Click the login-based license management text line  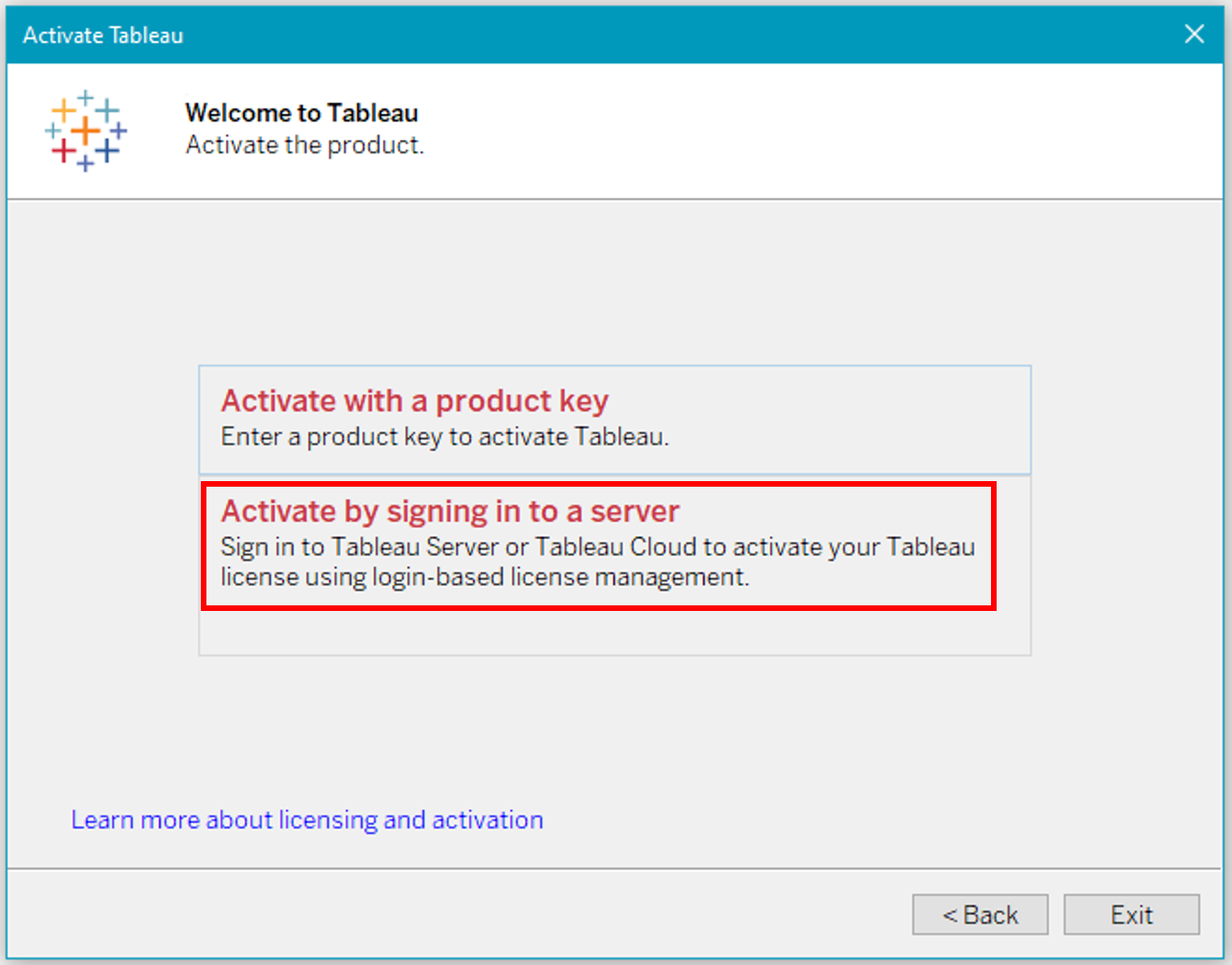coord(485,576)
